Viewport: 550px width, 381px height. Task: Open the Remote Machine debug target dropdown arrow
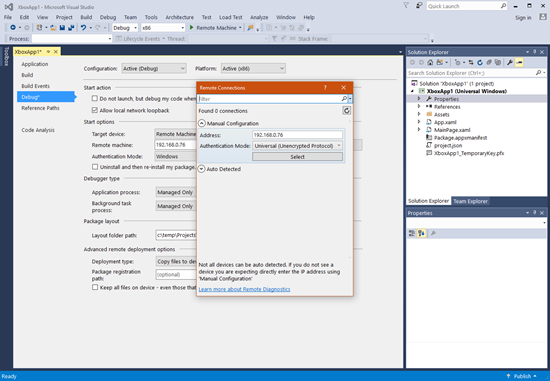(x=240, y=28)
